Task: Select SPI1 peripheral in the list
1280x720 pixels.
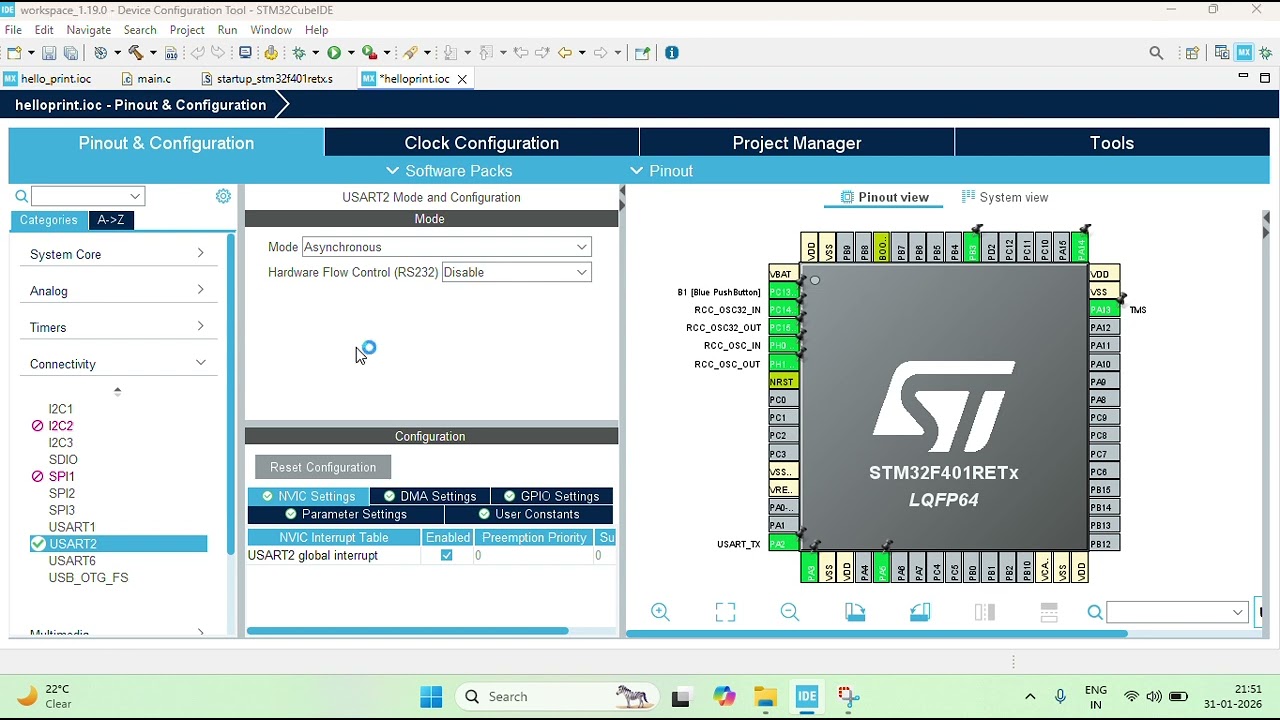Action: pos(62,476)
